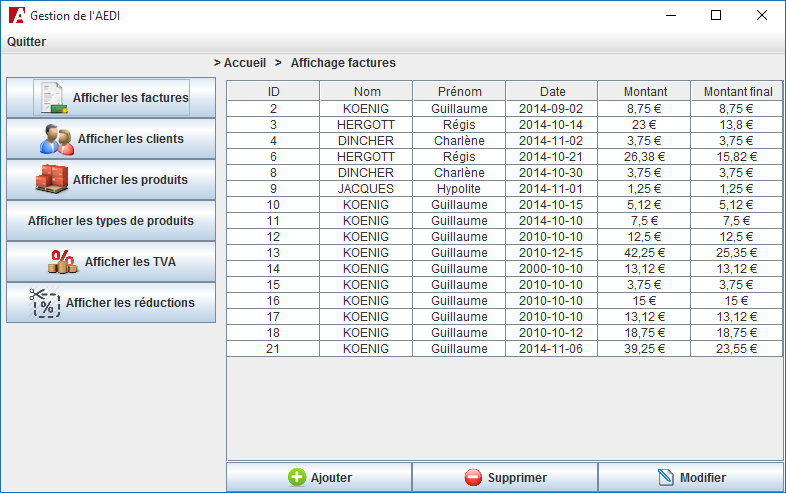The image size is (786, 493).
Task: Click the red minus Supprimer icon
Action: click(x=473, y=478)
